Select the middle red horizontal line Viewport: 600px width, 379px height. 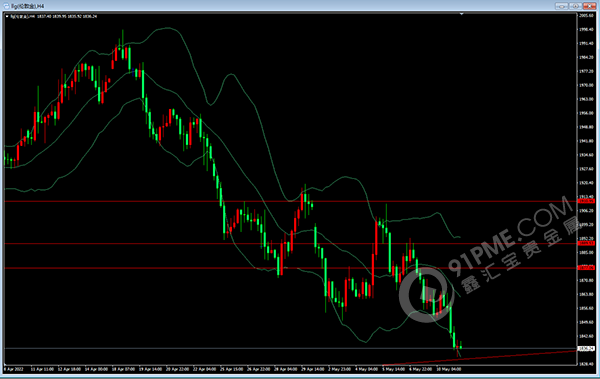(290, 243)
